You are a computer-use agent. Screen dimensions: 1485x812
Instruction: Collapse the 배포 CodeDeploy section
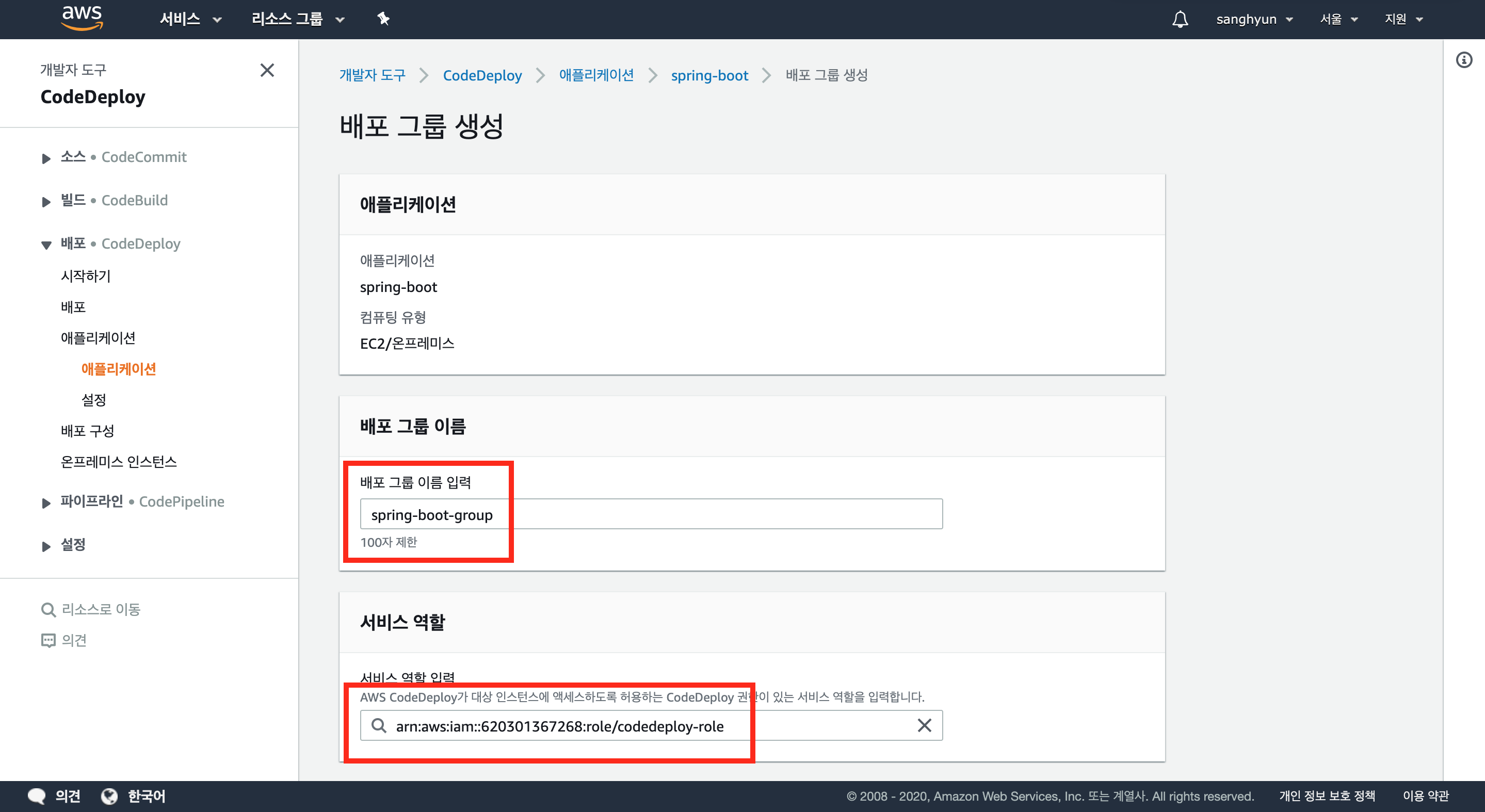point(46,245)
